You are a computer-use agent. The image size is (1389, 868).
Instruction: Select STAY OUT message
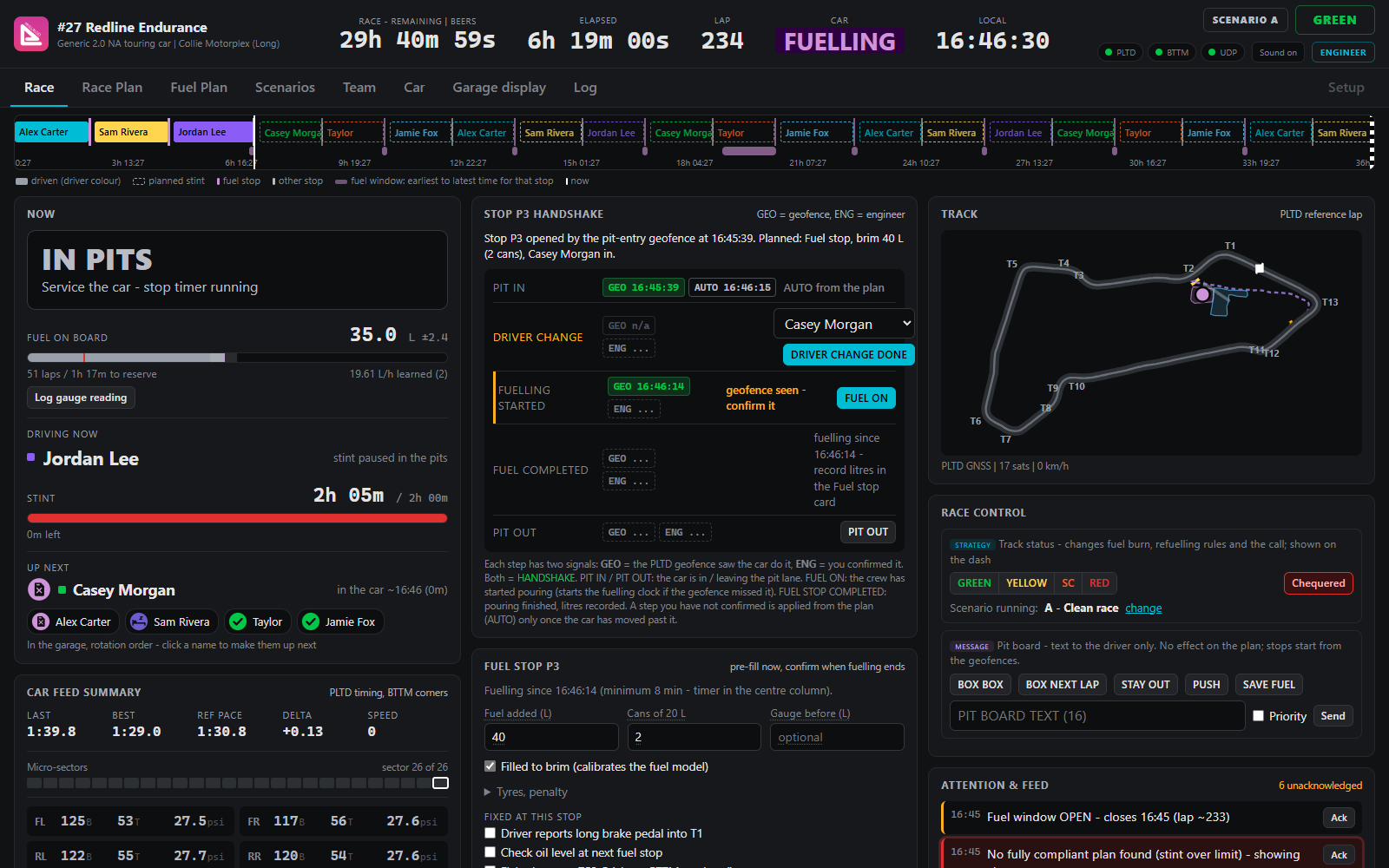coord(1145,685)
